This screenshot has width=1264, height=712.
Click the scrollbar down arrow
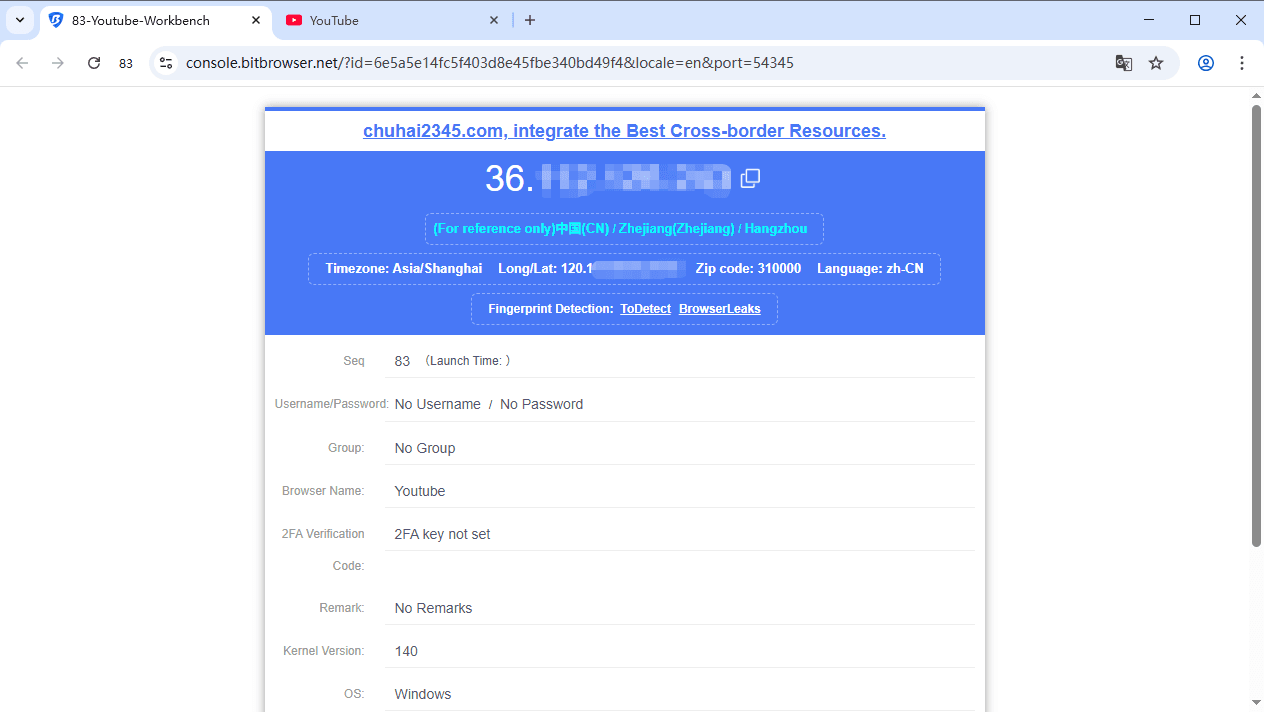1257,703
